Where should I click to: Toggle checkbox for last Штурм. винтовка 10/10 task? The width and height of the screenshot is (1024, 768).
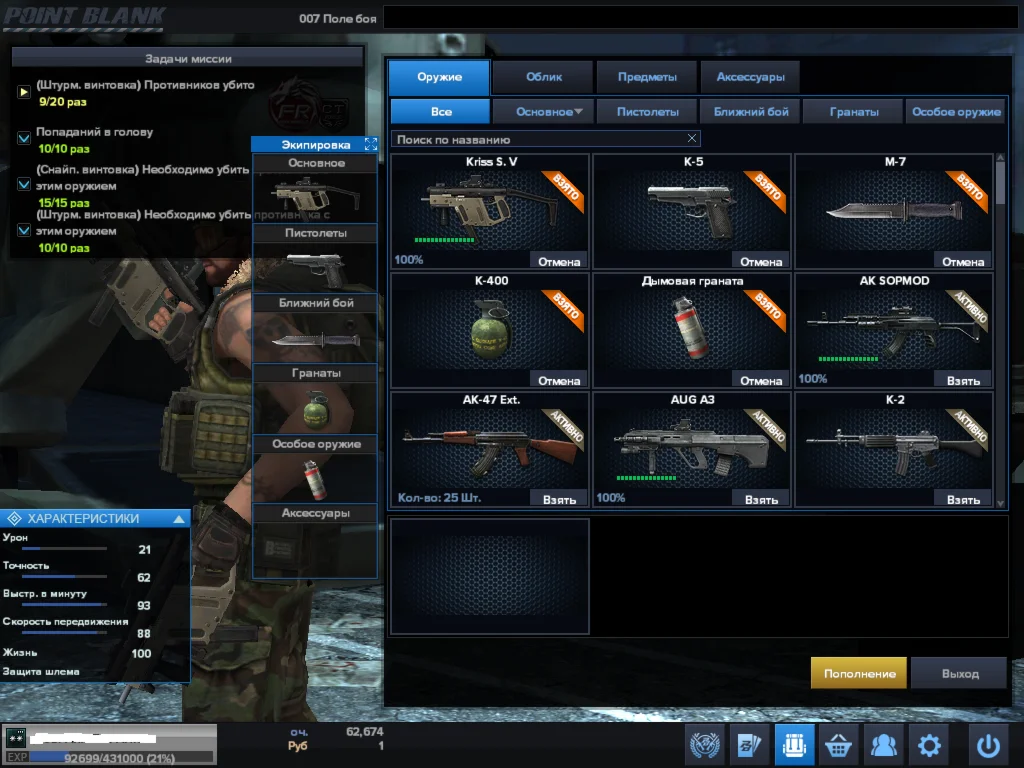(24, 230)
